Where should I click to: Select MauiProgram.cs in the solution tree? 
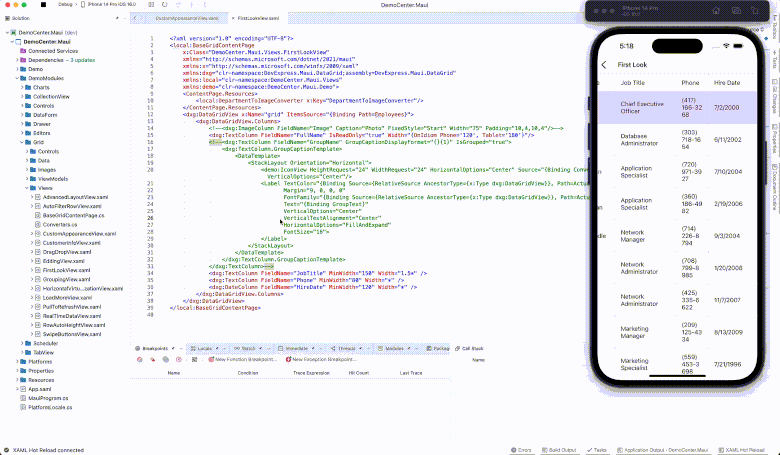pyautogui.click(x=48, y=398)
